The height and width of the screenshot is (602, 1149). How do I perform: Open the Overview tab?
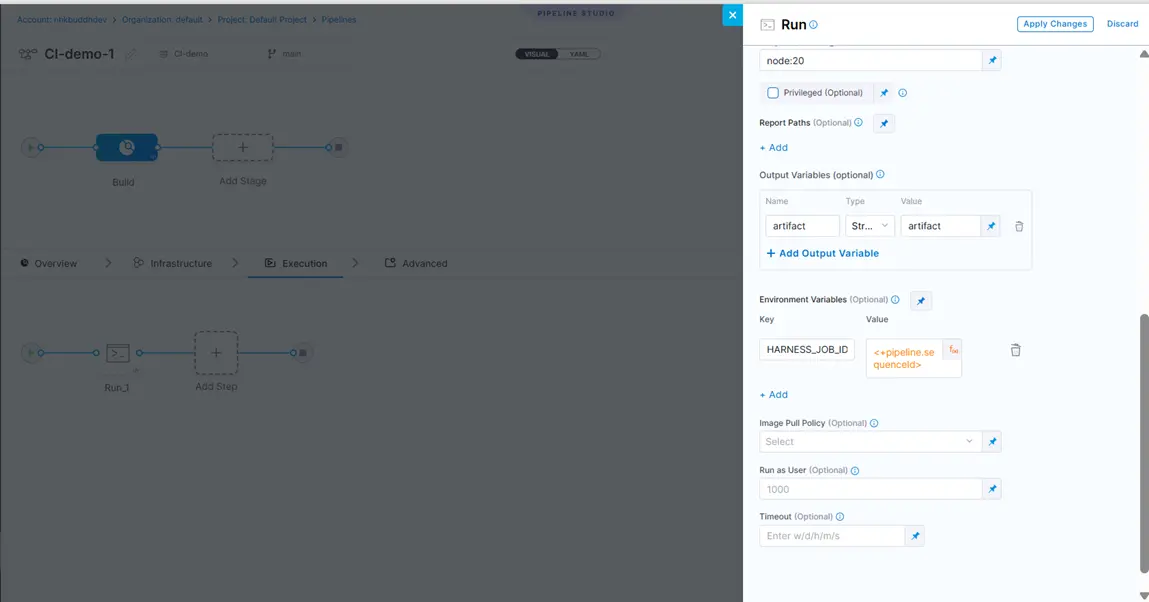pyautogui.click(x=48, y=264)
